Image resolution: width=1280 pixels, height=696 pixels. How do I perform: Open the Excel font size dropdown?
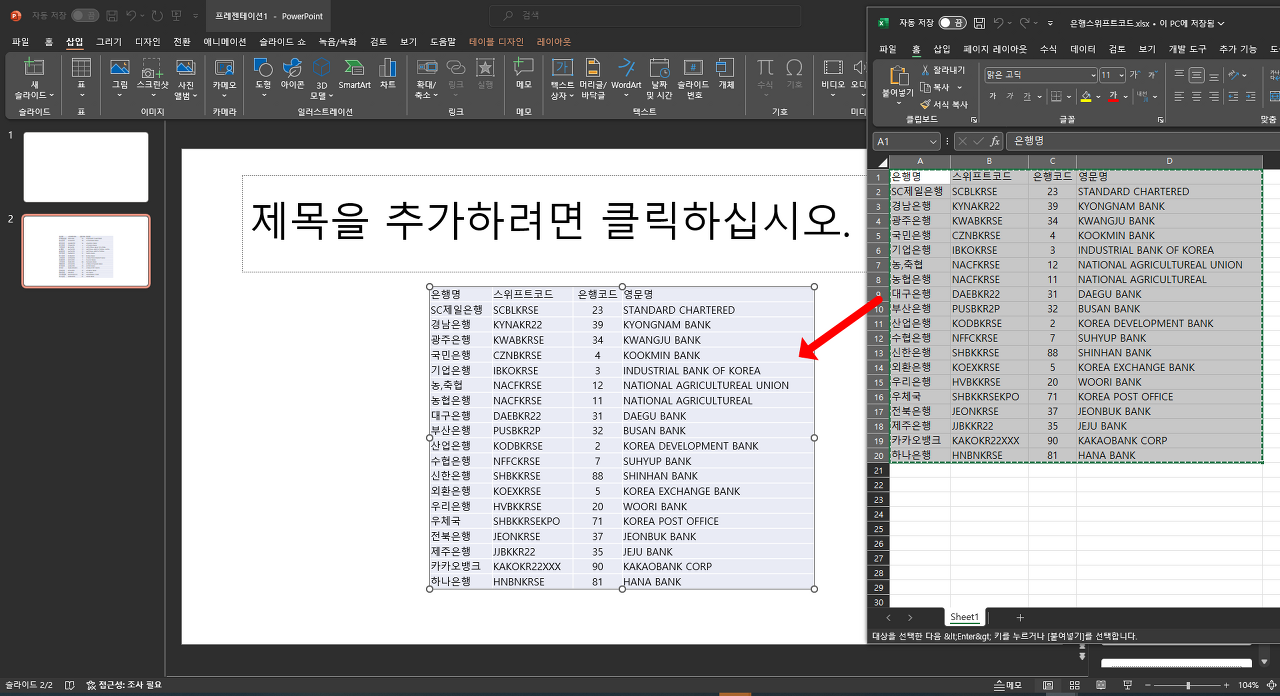1120,75
